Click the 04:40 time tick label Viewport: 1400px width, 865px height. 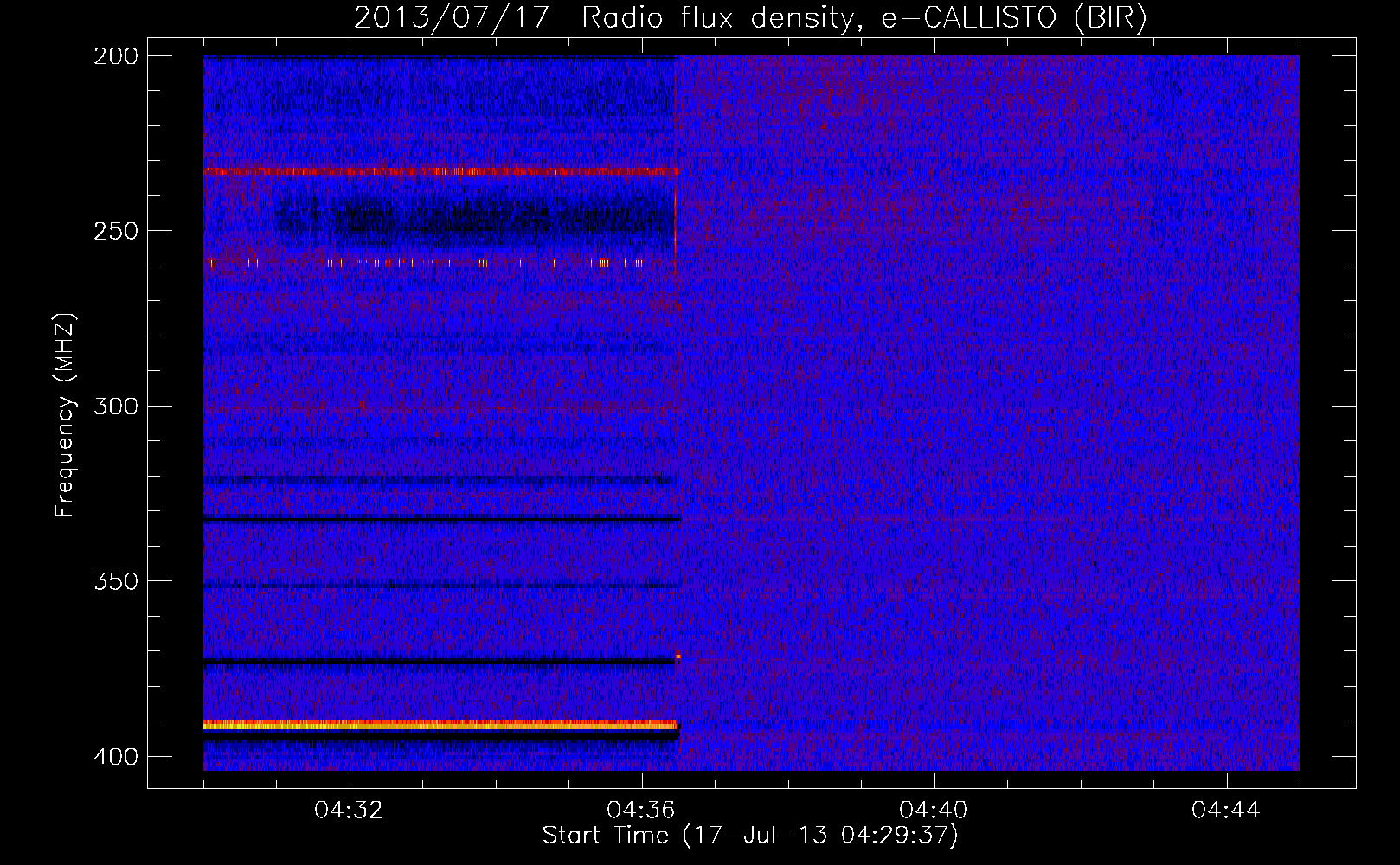click(x=934, y=810)
